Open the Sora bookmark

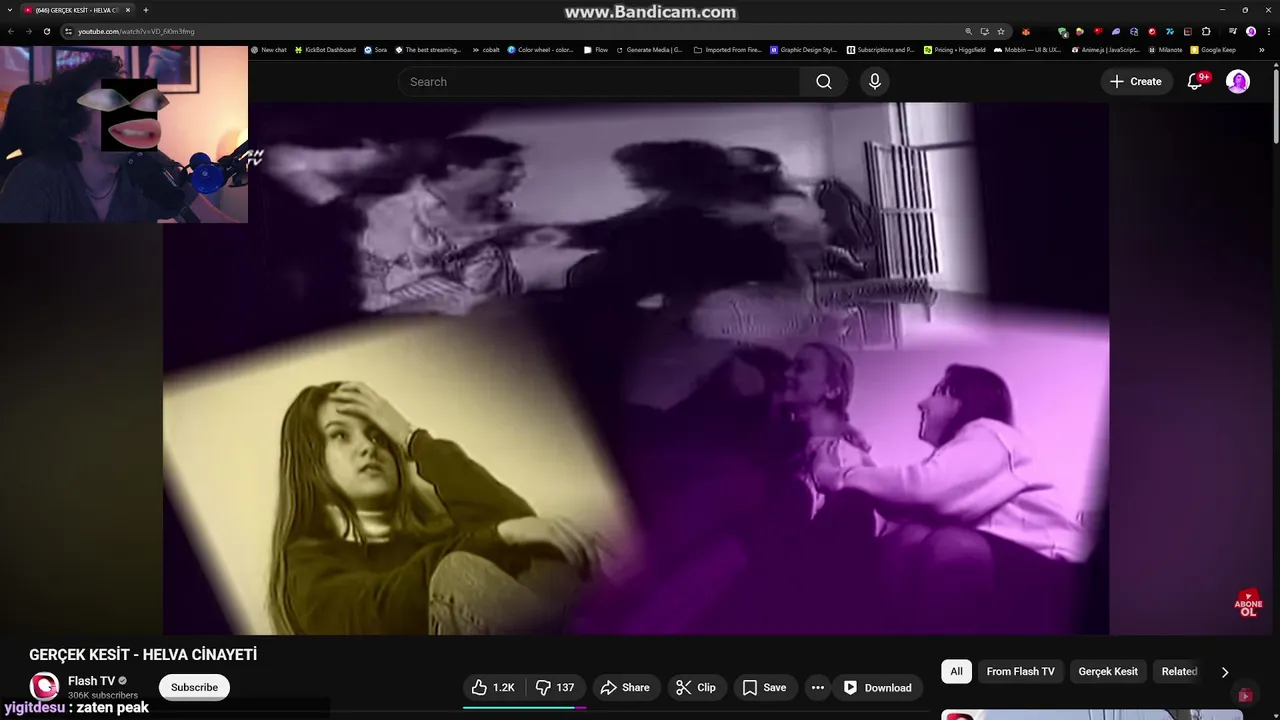coord(375,49)
